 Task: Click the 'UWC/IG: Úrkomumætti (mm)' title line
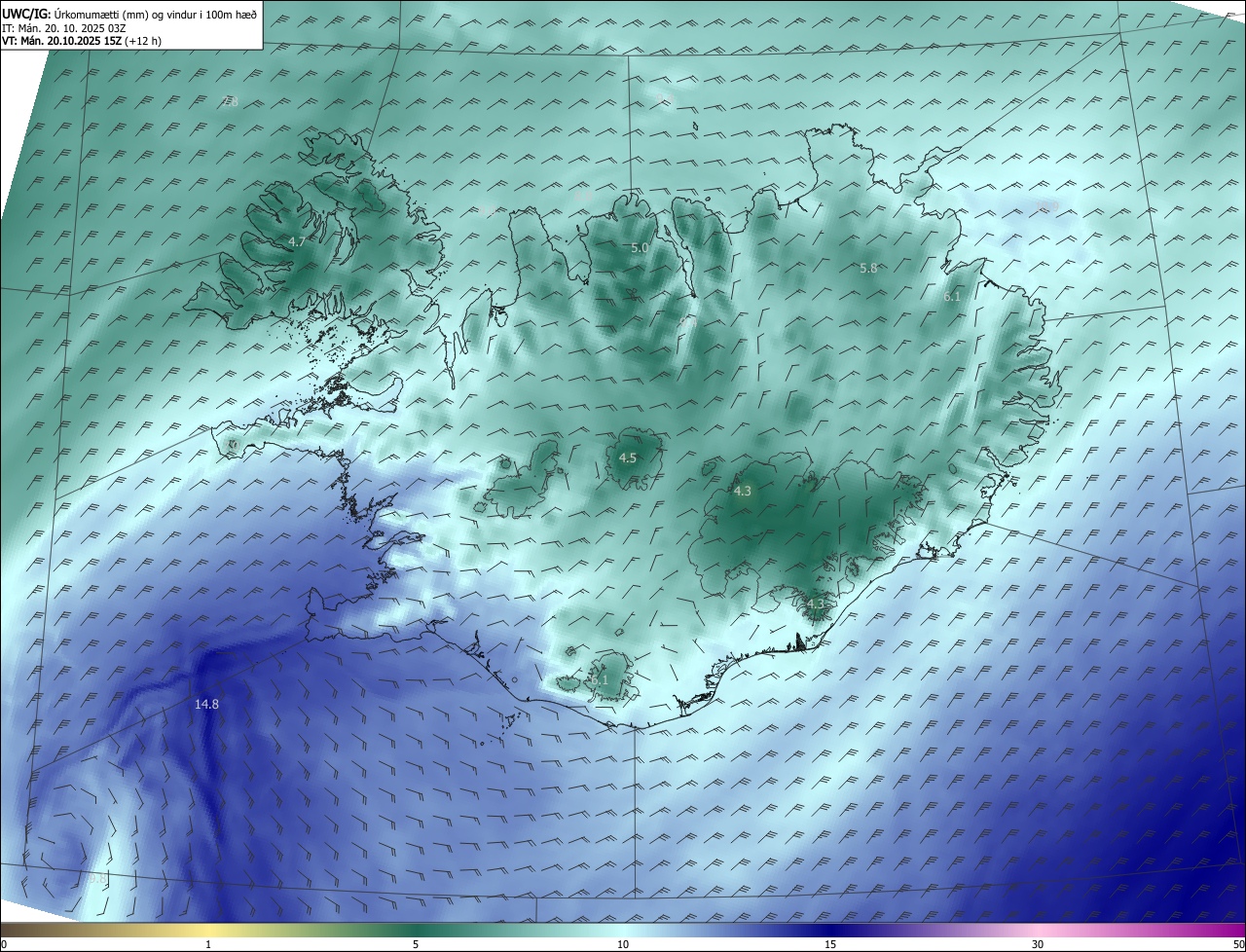tap(129, 15)
